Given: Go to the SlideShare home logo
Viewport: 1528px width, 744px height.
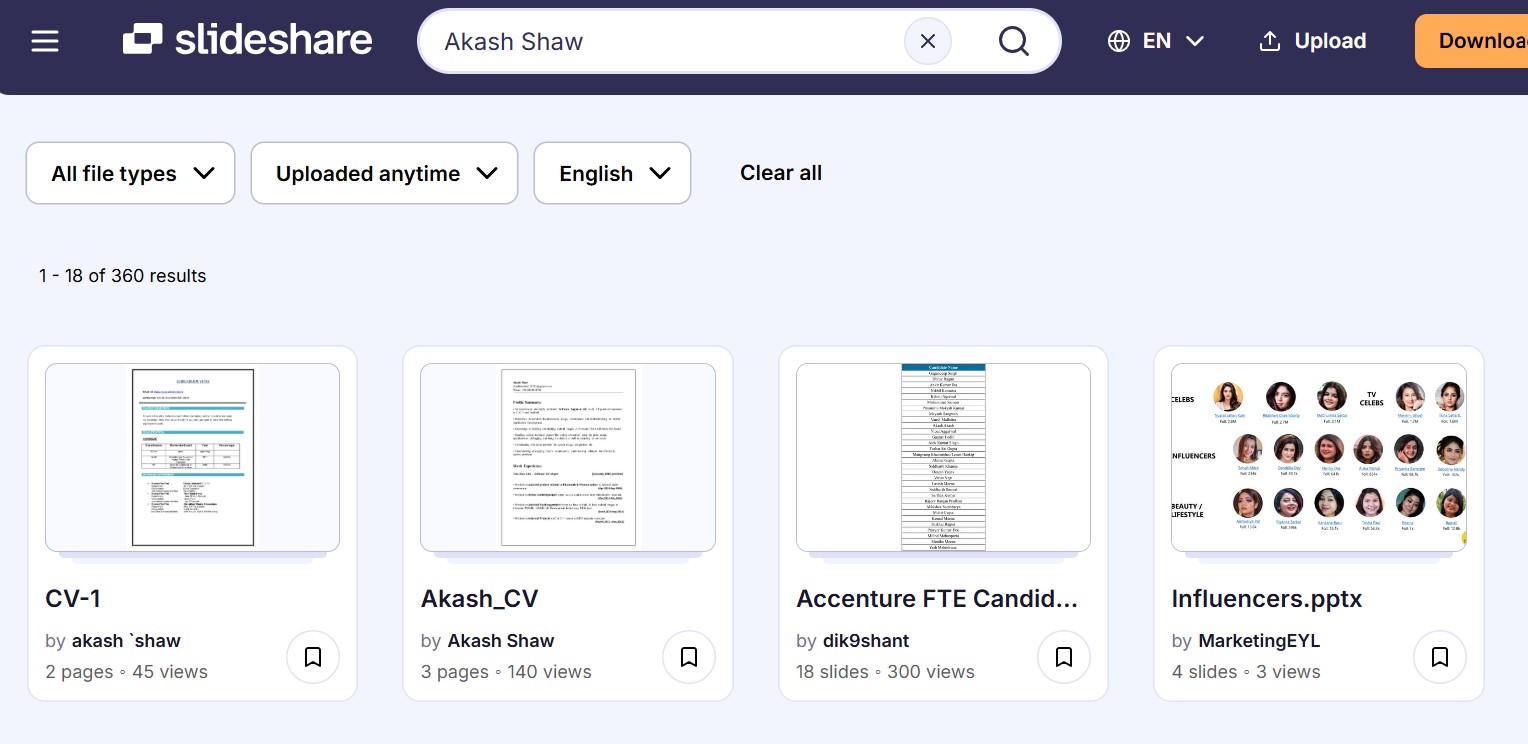Looking at the screenshot, I should pos(247,41).
